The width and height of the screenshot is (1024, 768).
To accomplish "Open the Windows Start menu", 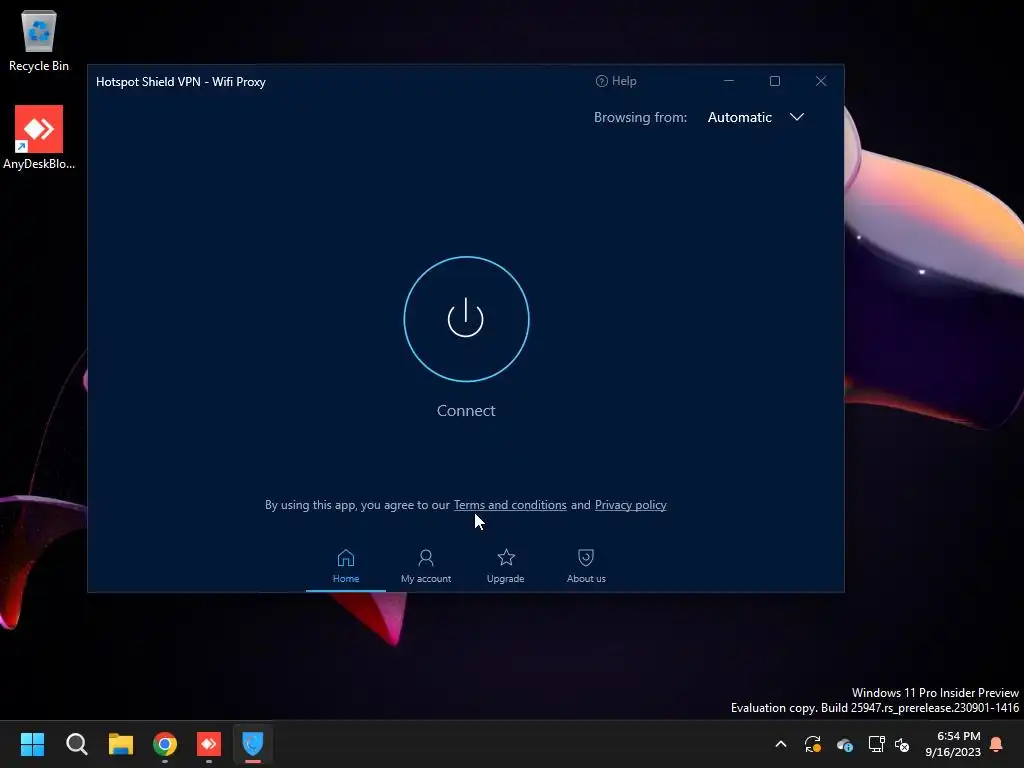I will (x=32, y=744).
